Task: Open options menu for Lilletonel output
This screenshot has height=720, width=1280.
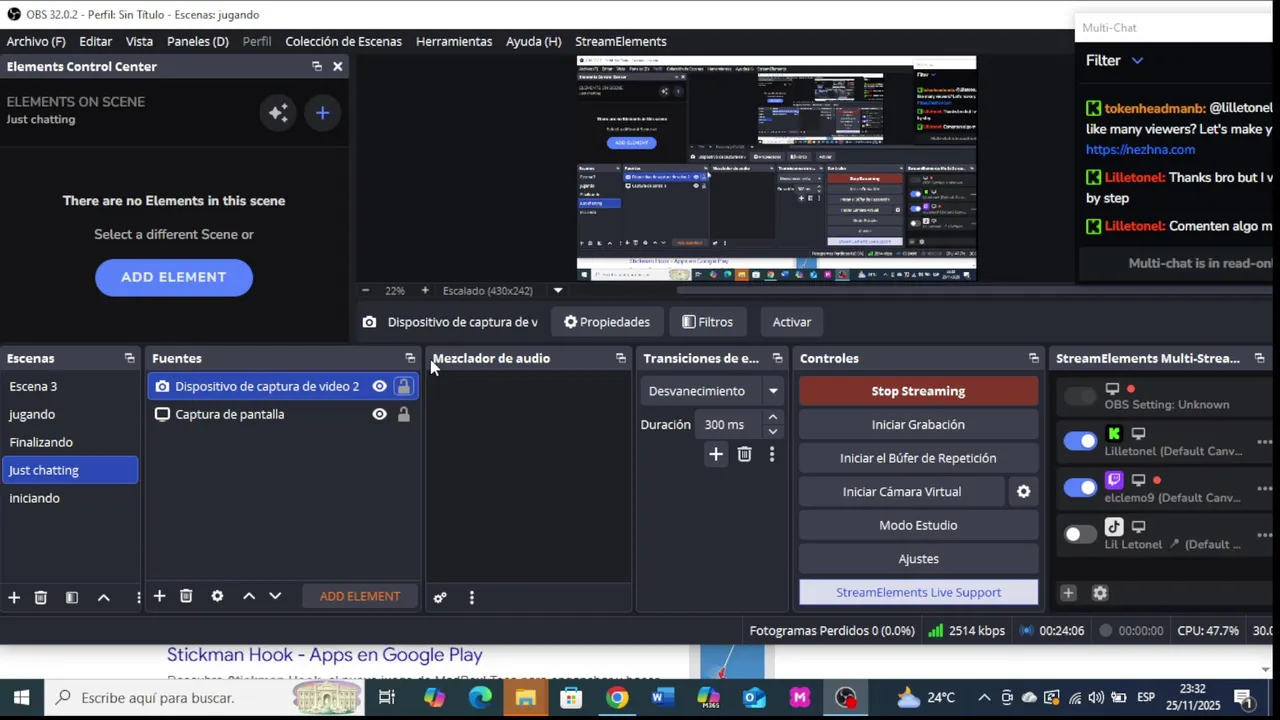Action: (x=1264, y=441)
